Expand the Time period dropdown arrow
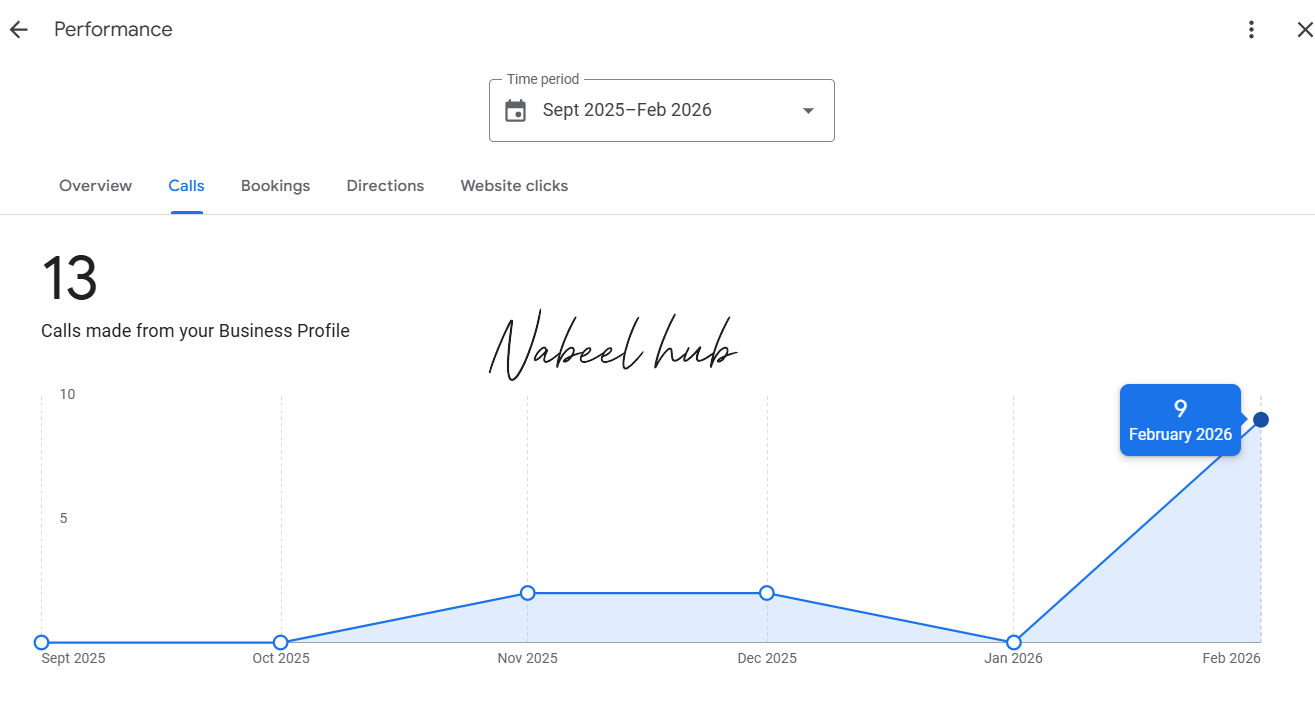The image size is (1315, 702). [808, 111]
